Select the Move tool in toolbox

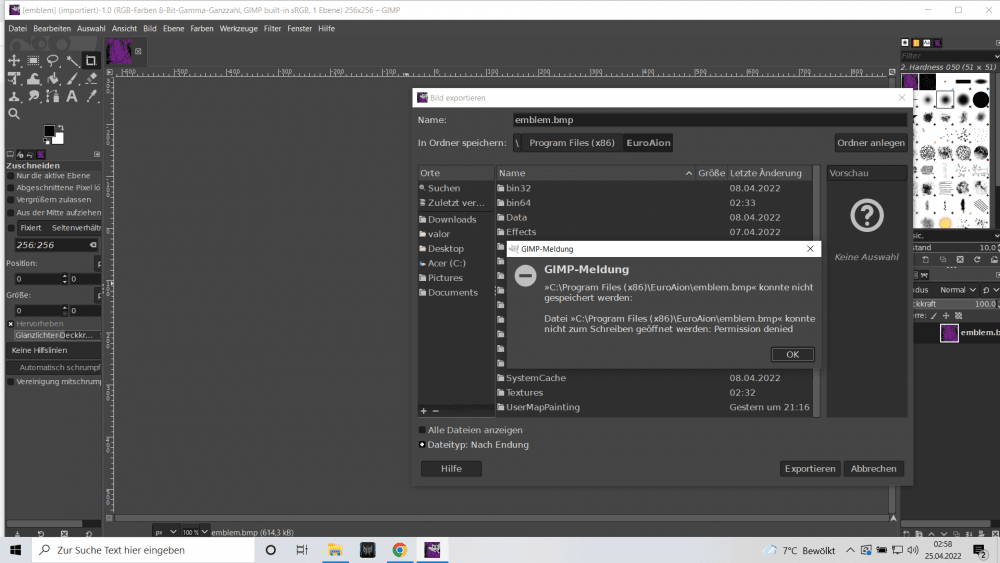14,61
